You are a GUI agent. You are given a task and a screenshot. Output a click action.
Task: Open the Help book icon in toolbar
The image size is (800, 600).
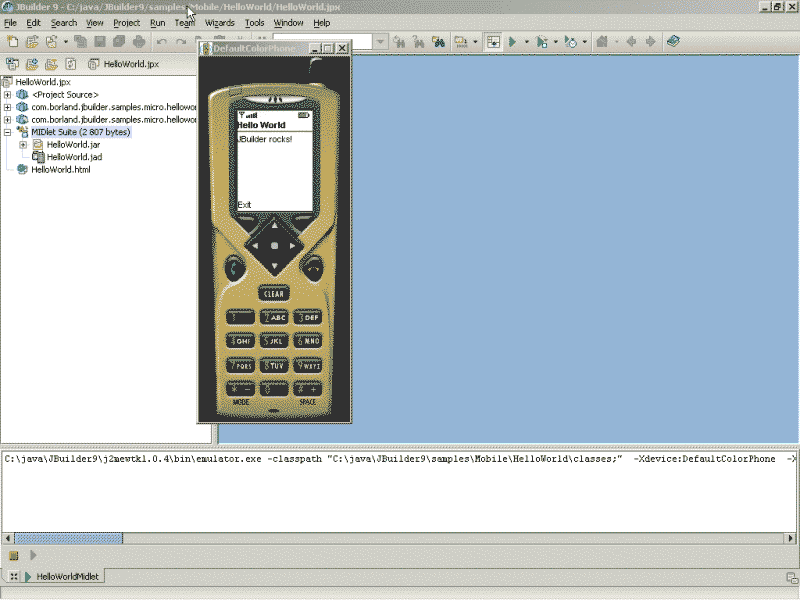tap(673, 42)
